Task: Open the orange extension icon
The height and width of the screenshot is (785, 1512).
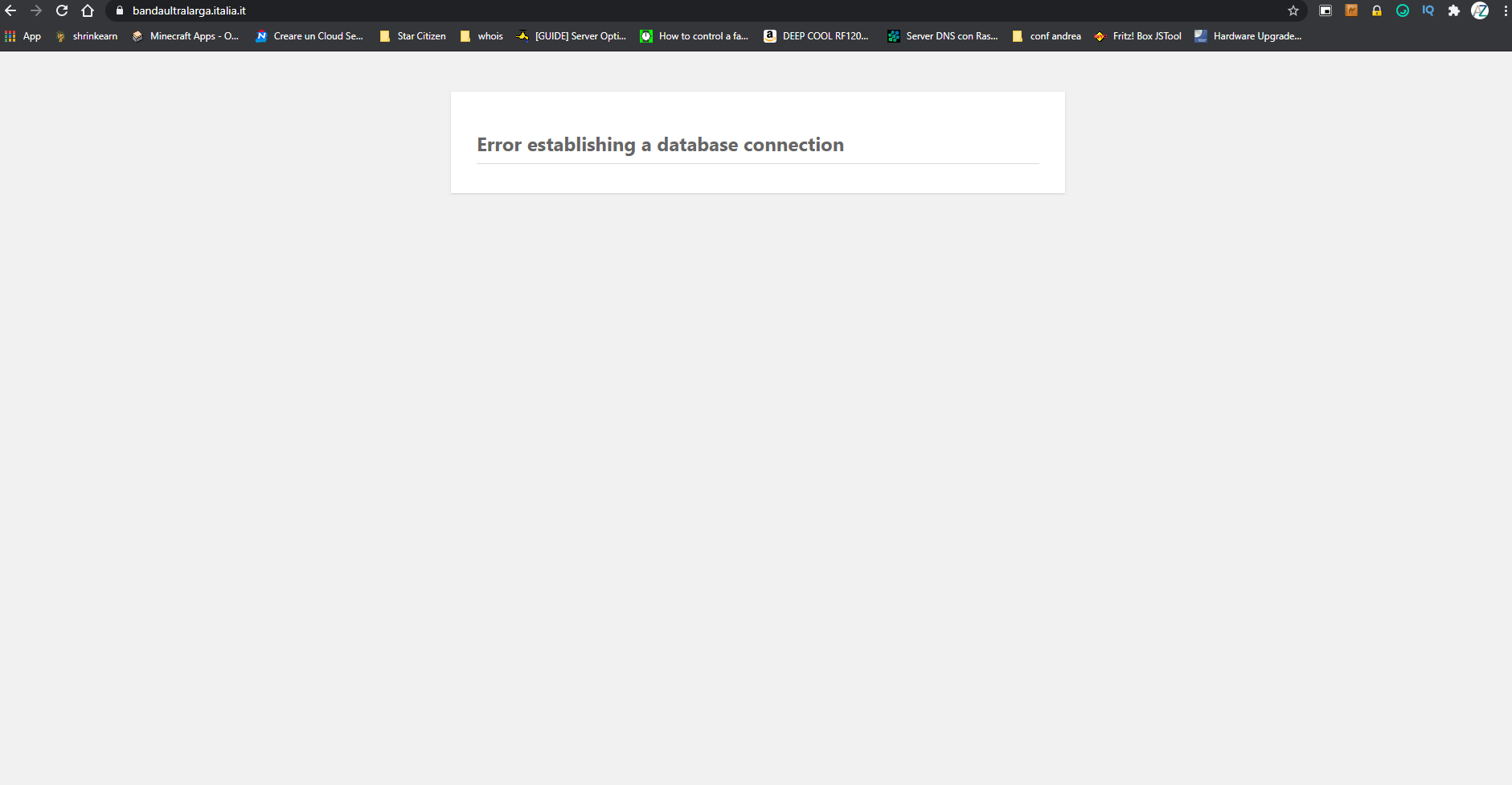Action: [x=1351, y=10]
